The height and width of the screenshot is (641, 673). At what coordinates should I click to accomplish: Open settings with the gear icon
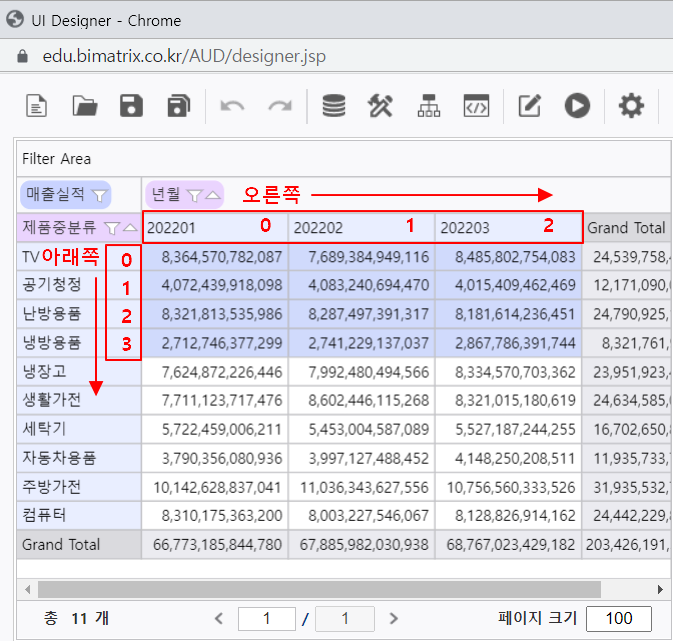coord(631,105)
